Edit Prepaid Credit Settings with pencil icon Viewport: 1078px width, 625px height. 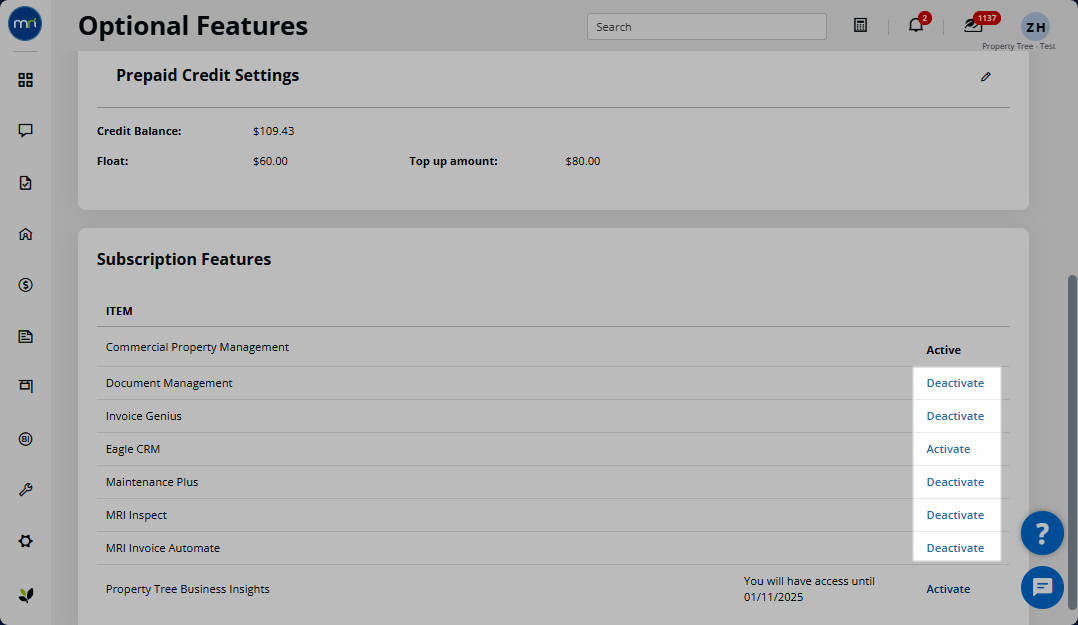(x=986, y=76)
